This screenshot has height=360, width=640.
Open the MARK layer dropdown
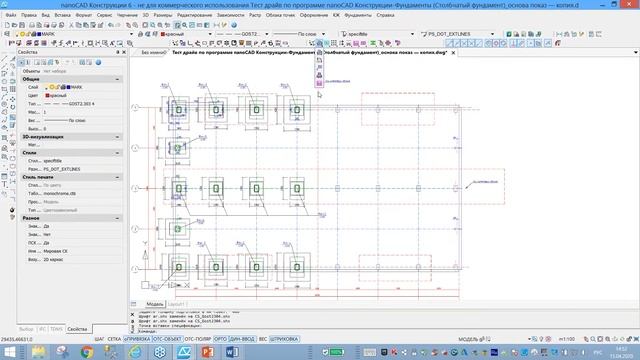[x=131, y=34]
